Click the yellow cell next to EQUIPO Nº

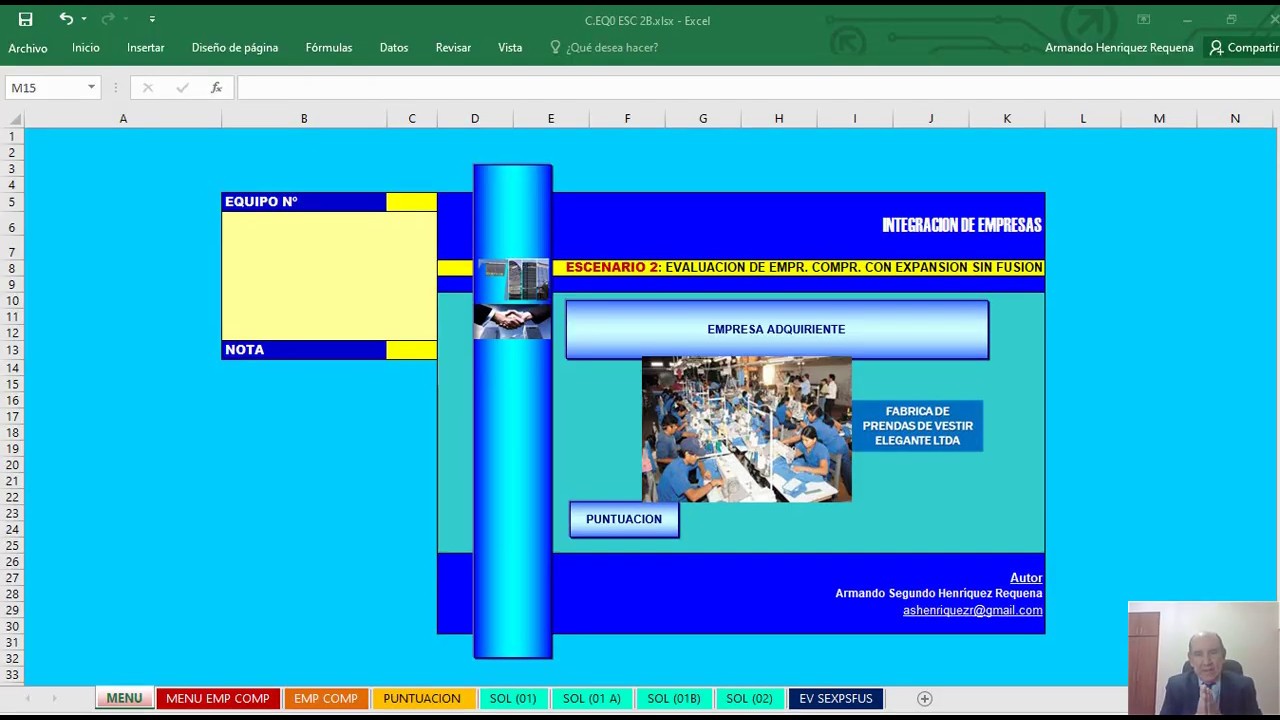[411, 202]
